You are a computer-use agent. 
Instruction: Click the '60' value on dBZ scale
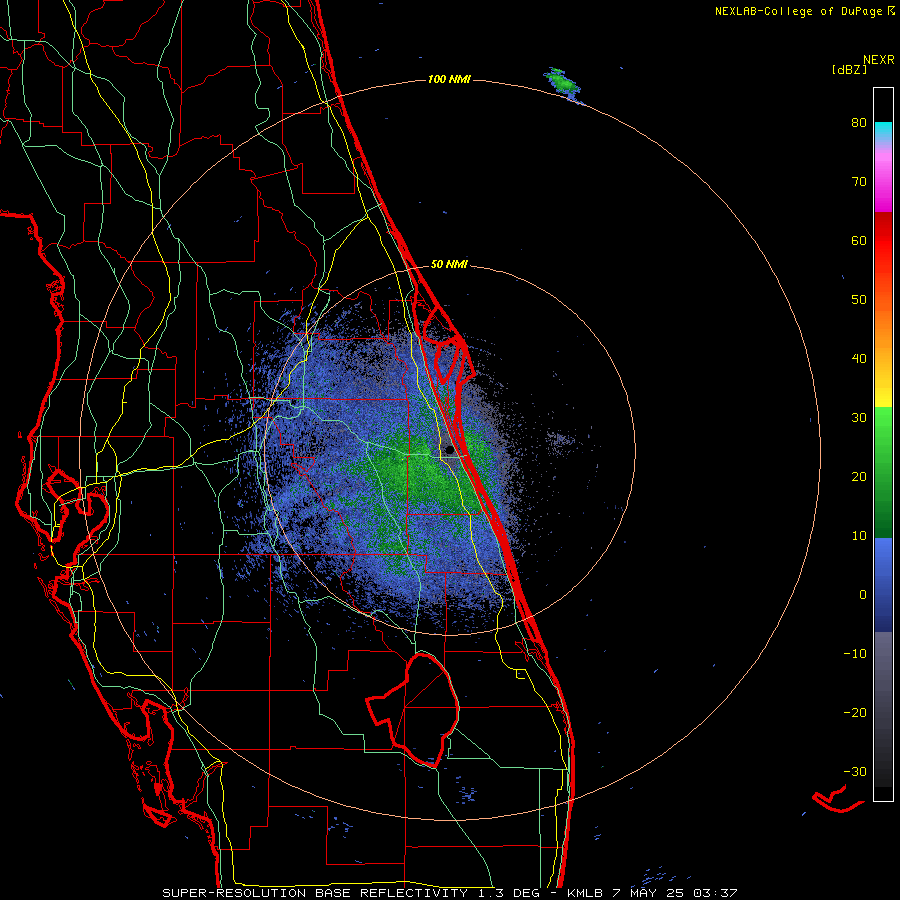[x=859, y=240]
